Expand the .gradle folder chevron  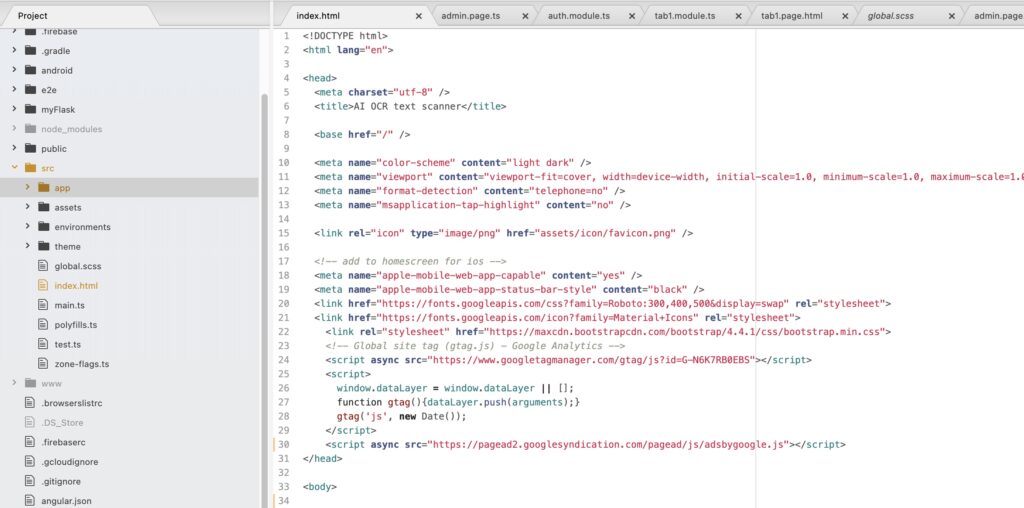[x=14, y=50]
